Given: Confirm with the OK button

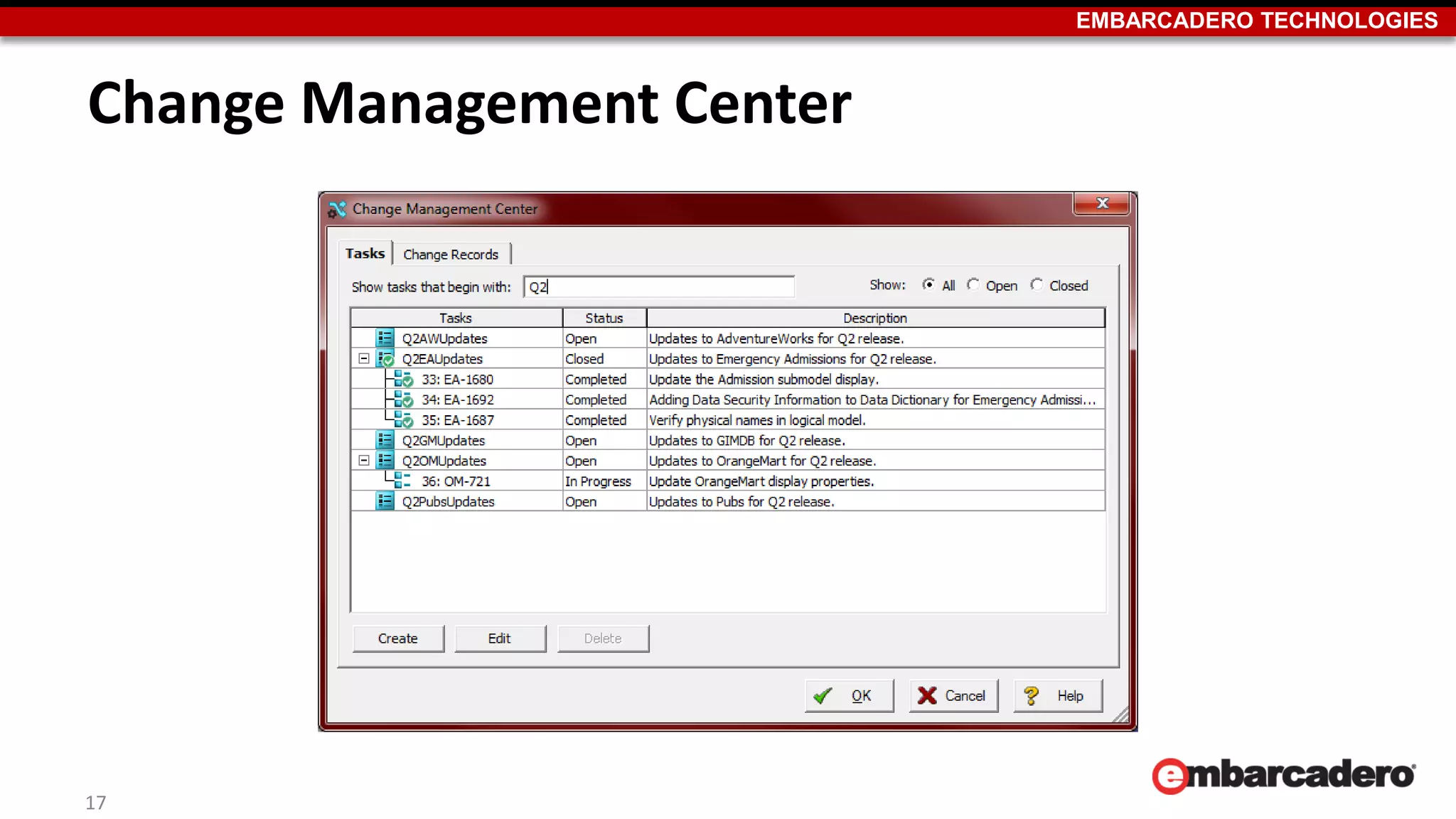Looking at the screenshot, I should click(849, 695).
